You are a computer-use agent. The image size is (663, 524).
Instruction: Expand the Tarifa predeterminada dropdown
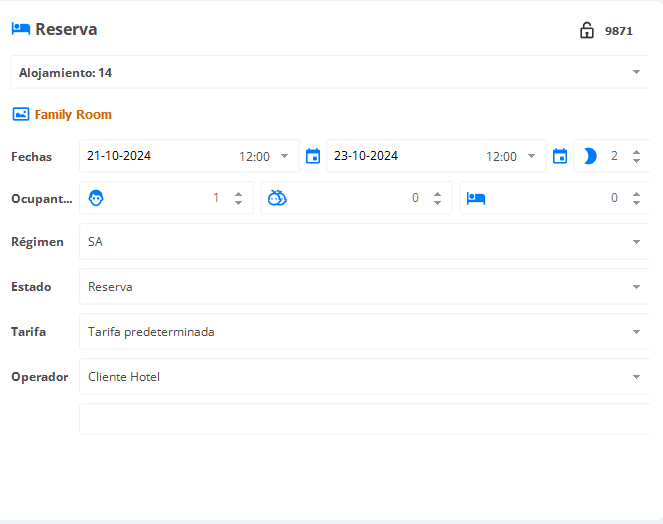pos(364,332)
